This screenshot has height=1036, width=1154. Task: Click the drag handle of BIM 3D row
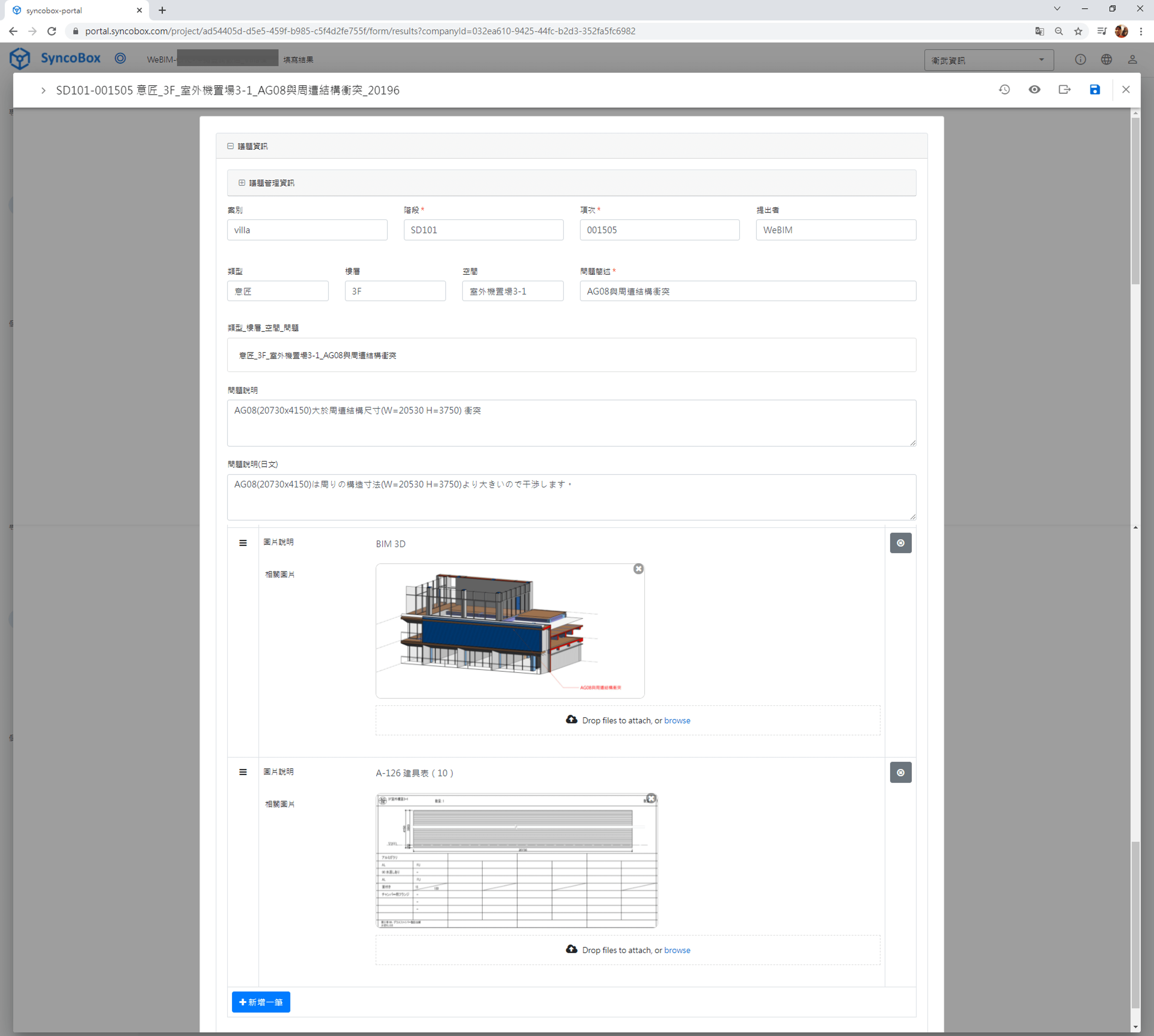243,543
